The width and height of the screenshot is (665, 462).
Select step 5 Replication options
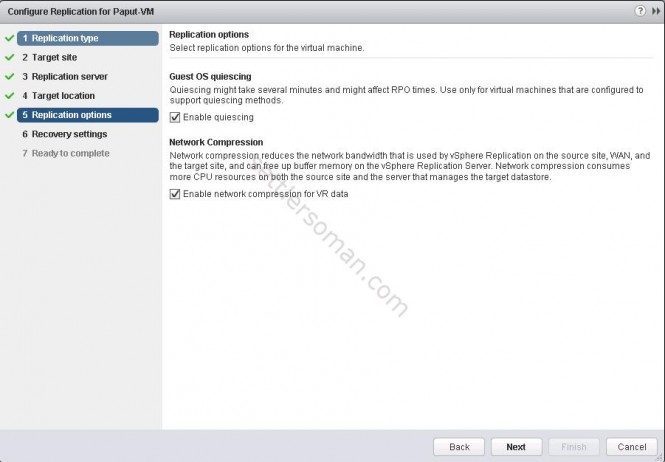click(71, 115)
